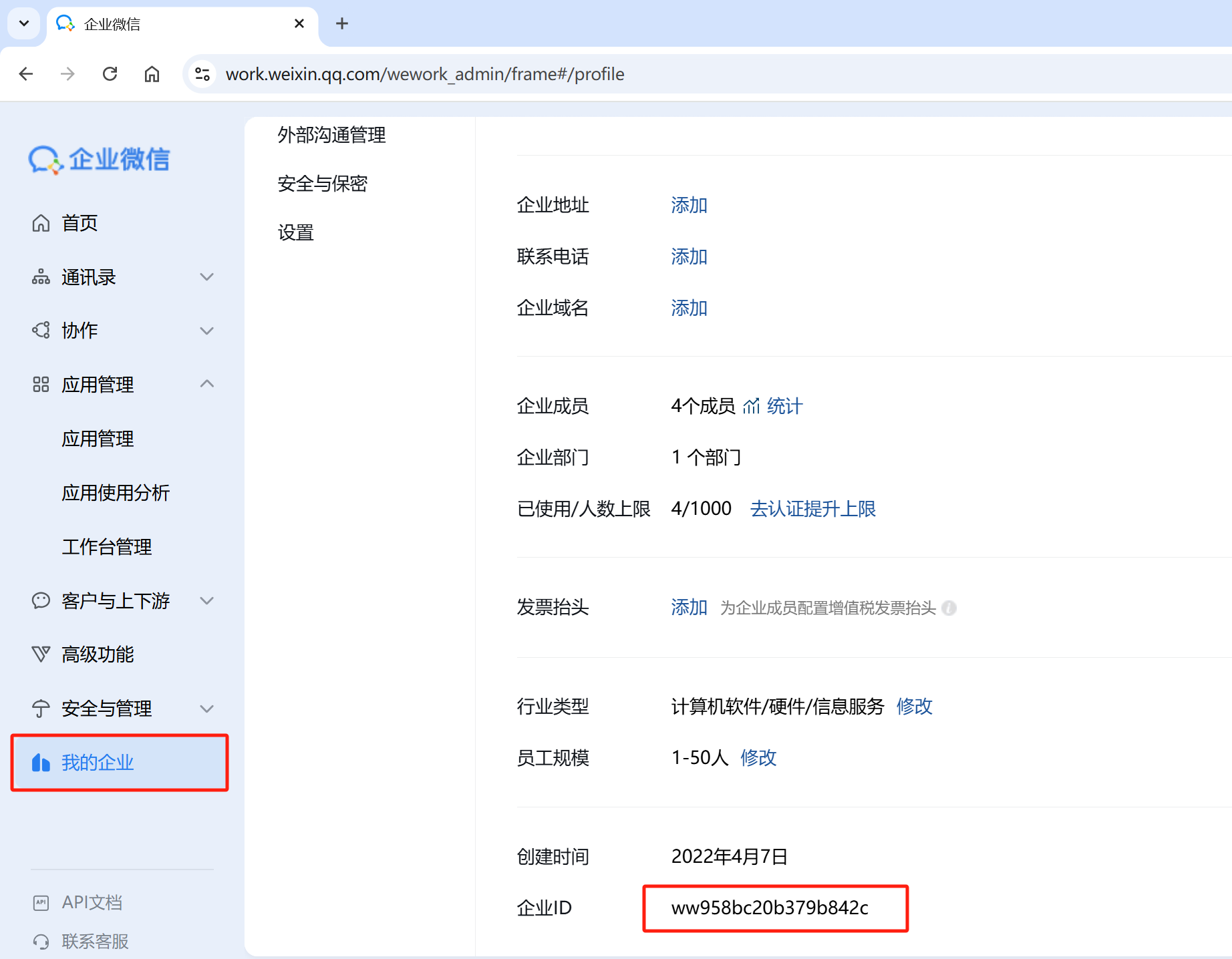1232x959 pixels.
Task: Go to 工作台管理 in sidebar
Action: (107, 547)
